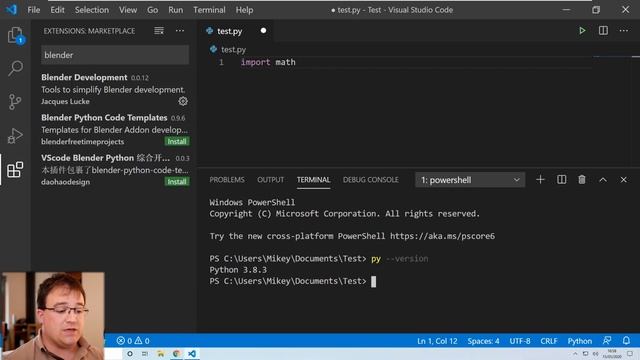Kill terminal with trash icon
The height and width of the screenshot is (360, 640).
pos(582,180)
